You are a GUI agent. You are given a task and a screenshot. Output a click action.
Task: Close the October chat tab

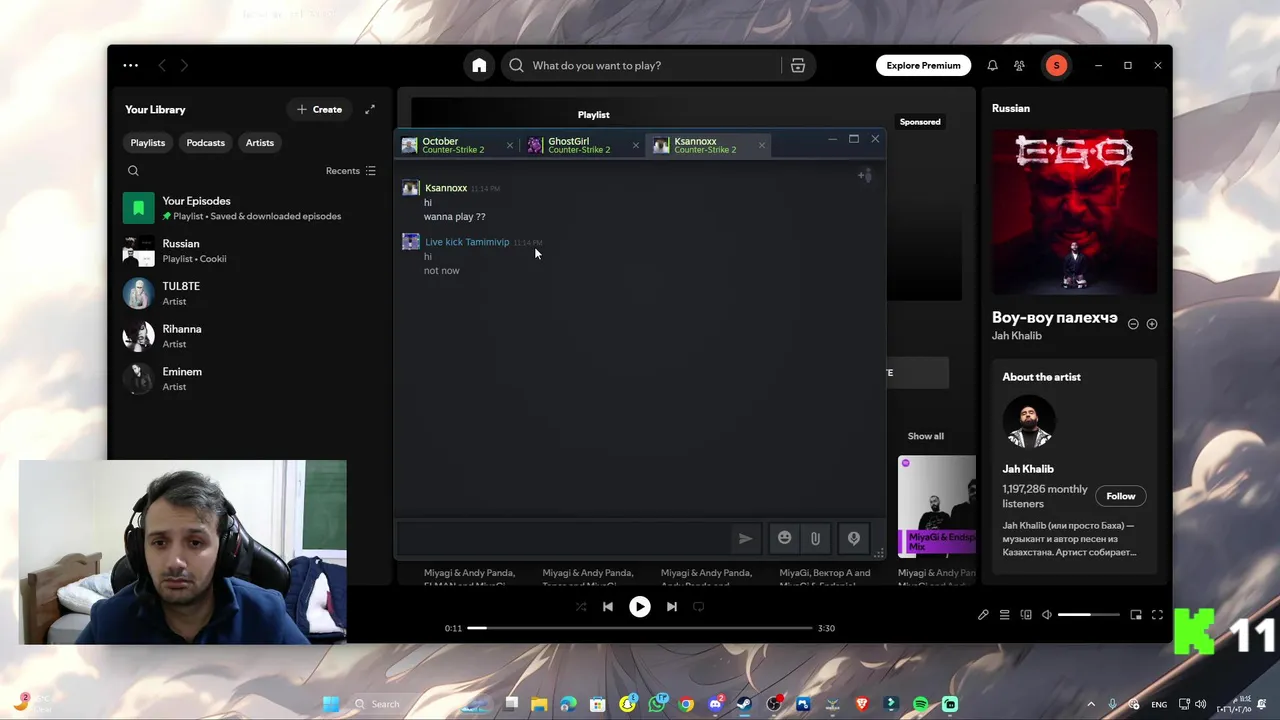(509, 145)
